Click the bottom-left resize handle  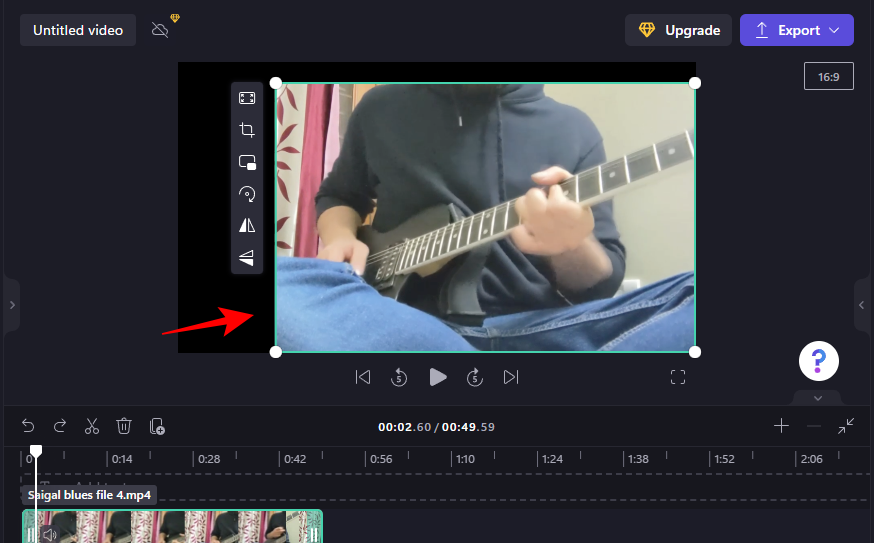[x=275, y=352]
